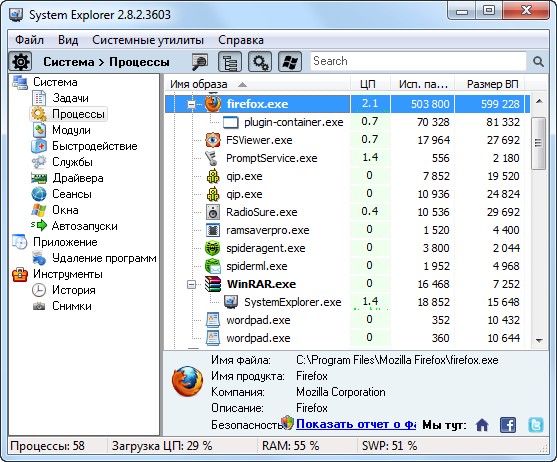Toggle process tree view icon
Image resolution: width=557 pixels, height=462 pixels.
click(230, 62)
